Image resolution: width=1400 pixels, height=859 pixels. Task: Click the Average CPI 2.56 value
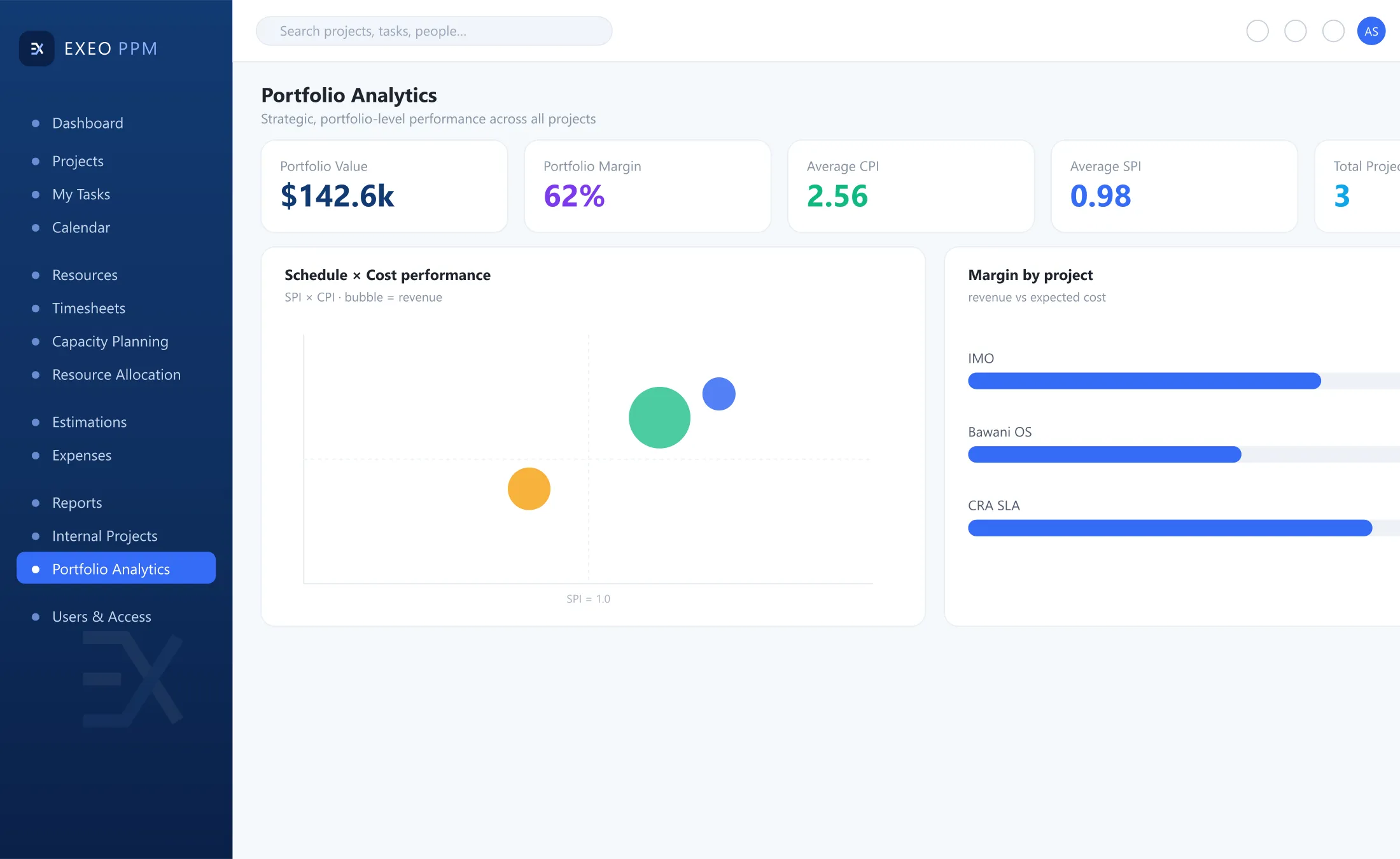point(837,195)
